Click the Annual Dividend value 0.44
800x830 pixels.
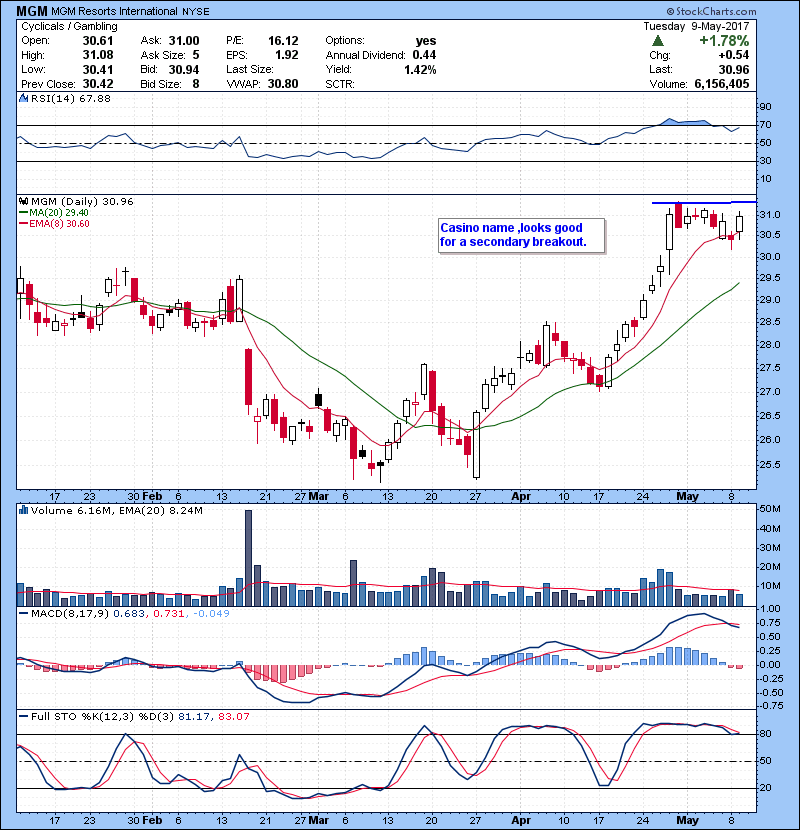coord(424,55)
